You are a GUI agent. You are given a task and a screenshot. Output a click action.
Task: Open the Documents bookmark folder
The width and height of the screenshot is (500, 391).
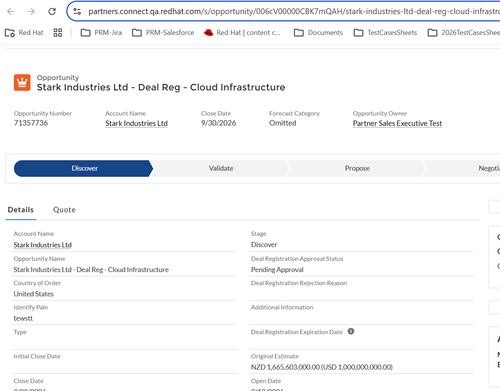318,33
